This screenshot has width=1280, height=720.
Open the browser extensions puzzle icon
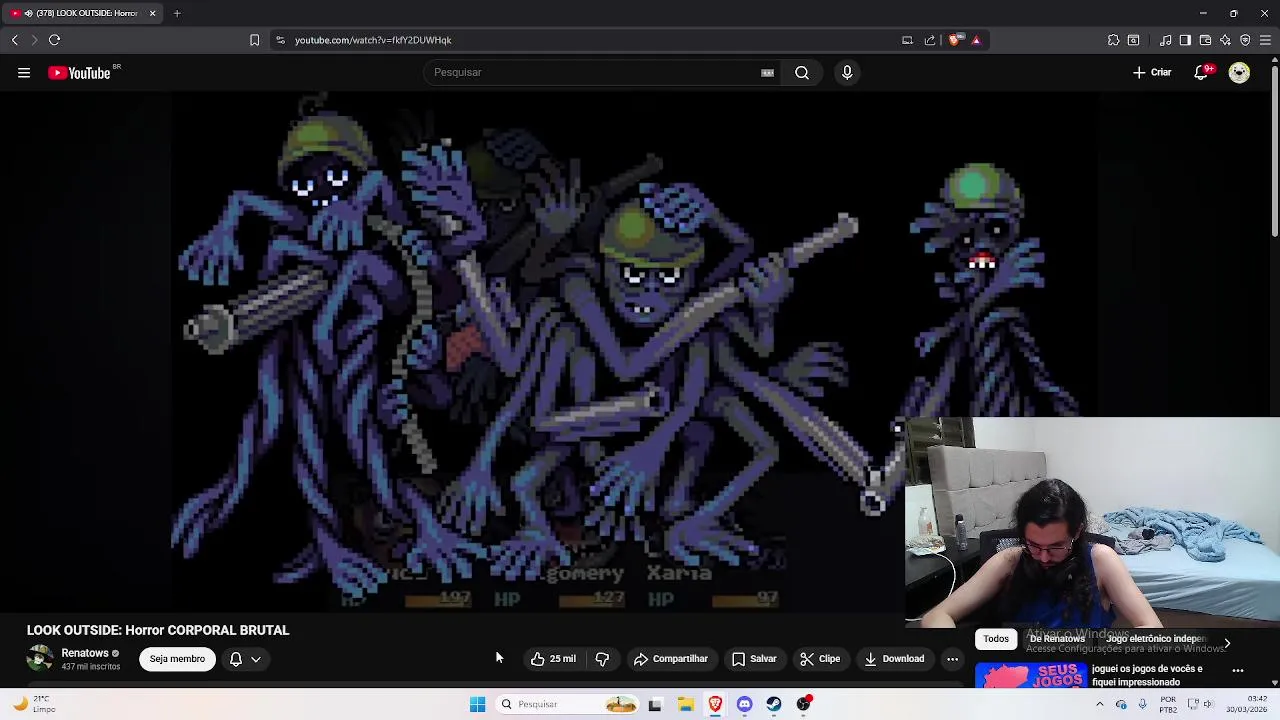coord(1113,40)
